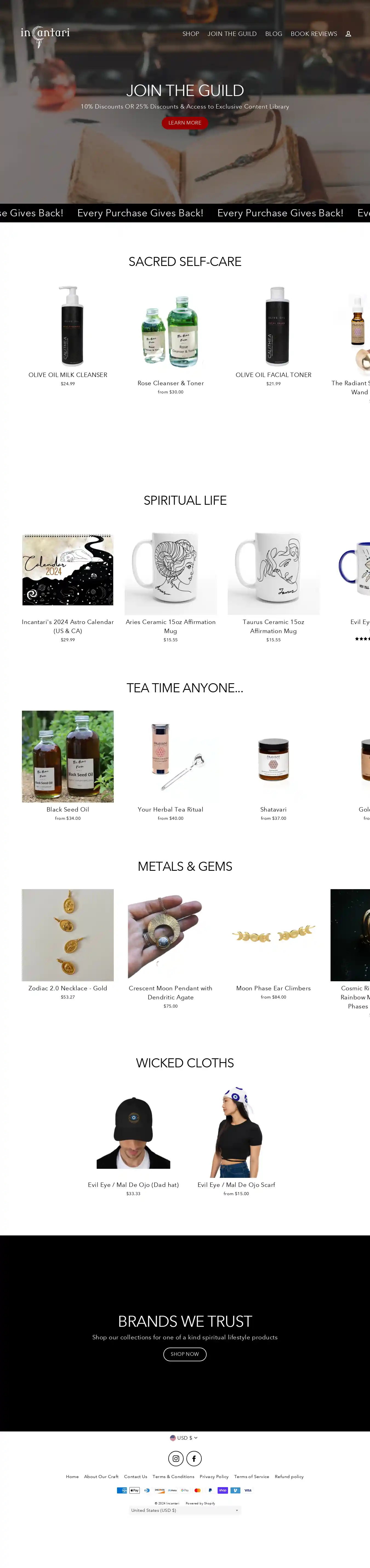Open the Contact Us footer link
The height and width of the screenshot is (1568, 370).
[136, 1477]
